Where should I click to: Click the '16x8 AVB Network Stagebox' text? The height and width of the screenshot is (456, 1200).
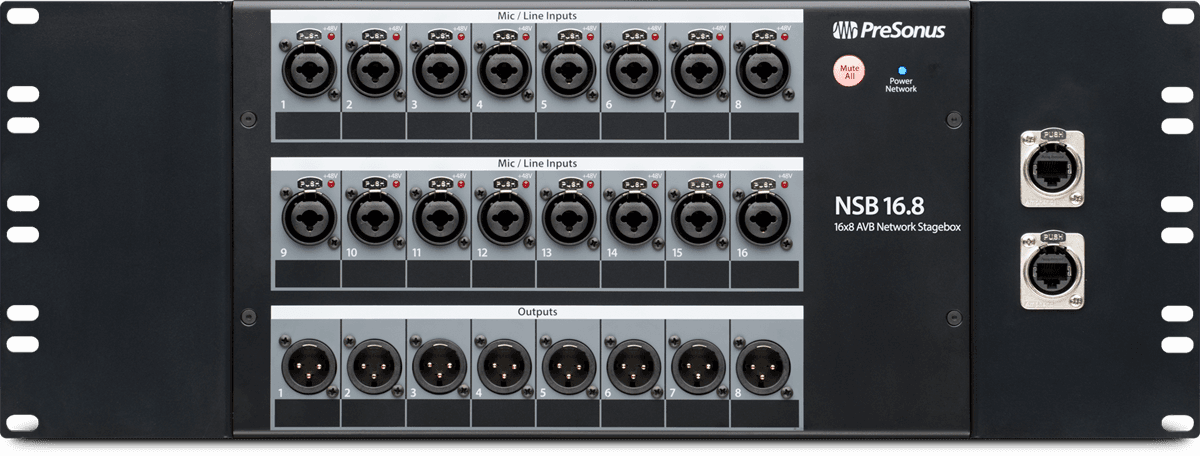tap(896, 229)
